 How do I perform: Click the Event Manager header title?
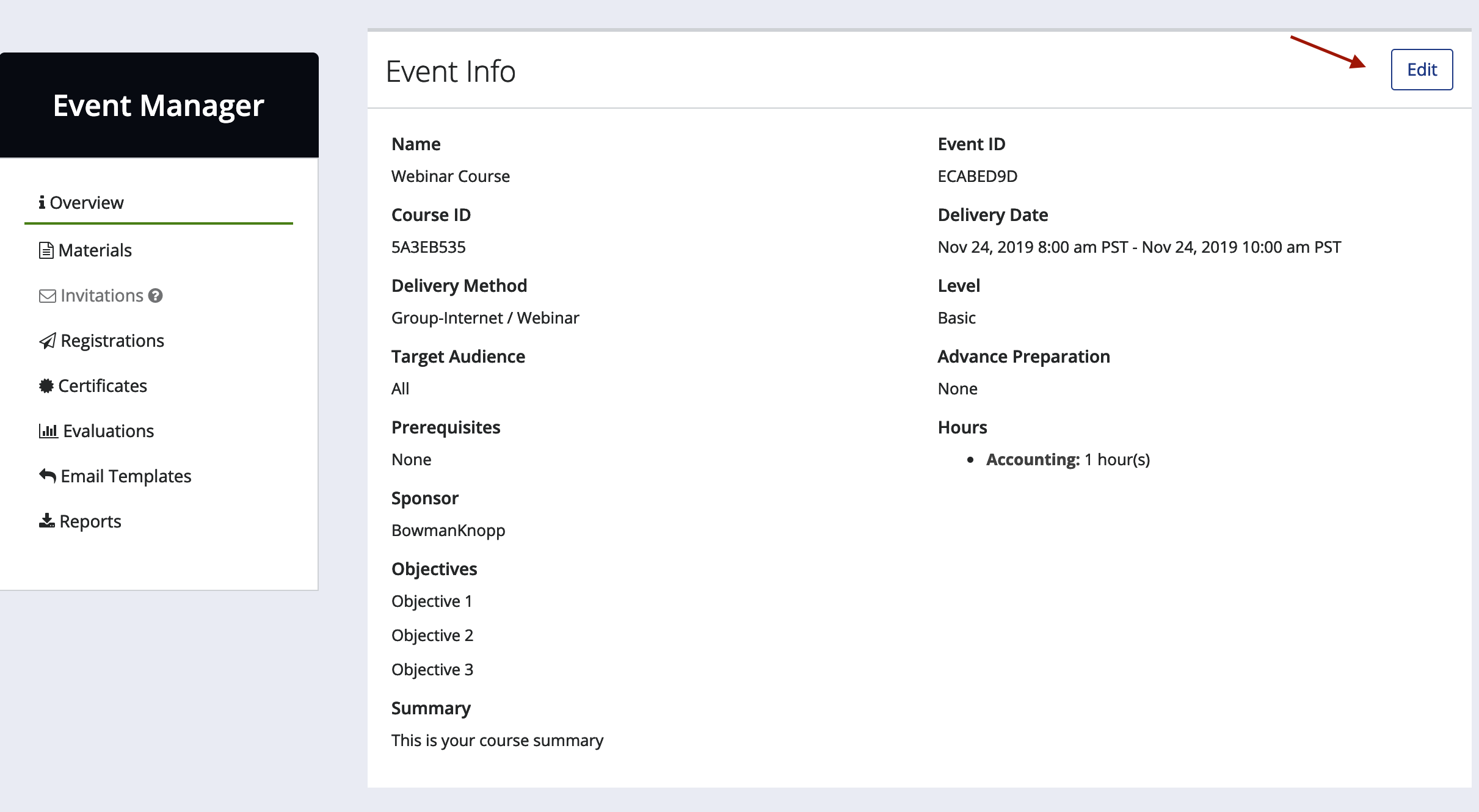click(159, 106)
